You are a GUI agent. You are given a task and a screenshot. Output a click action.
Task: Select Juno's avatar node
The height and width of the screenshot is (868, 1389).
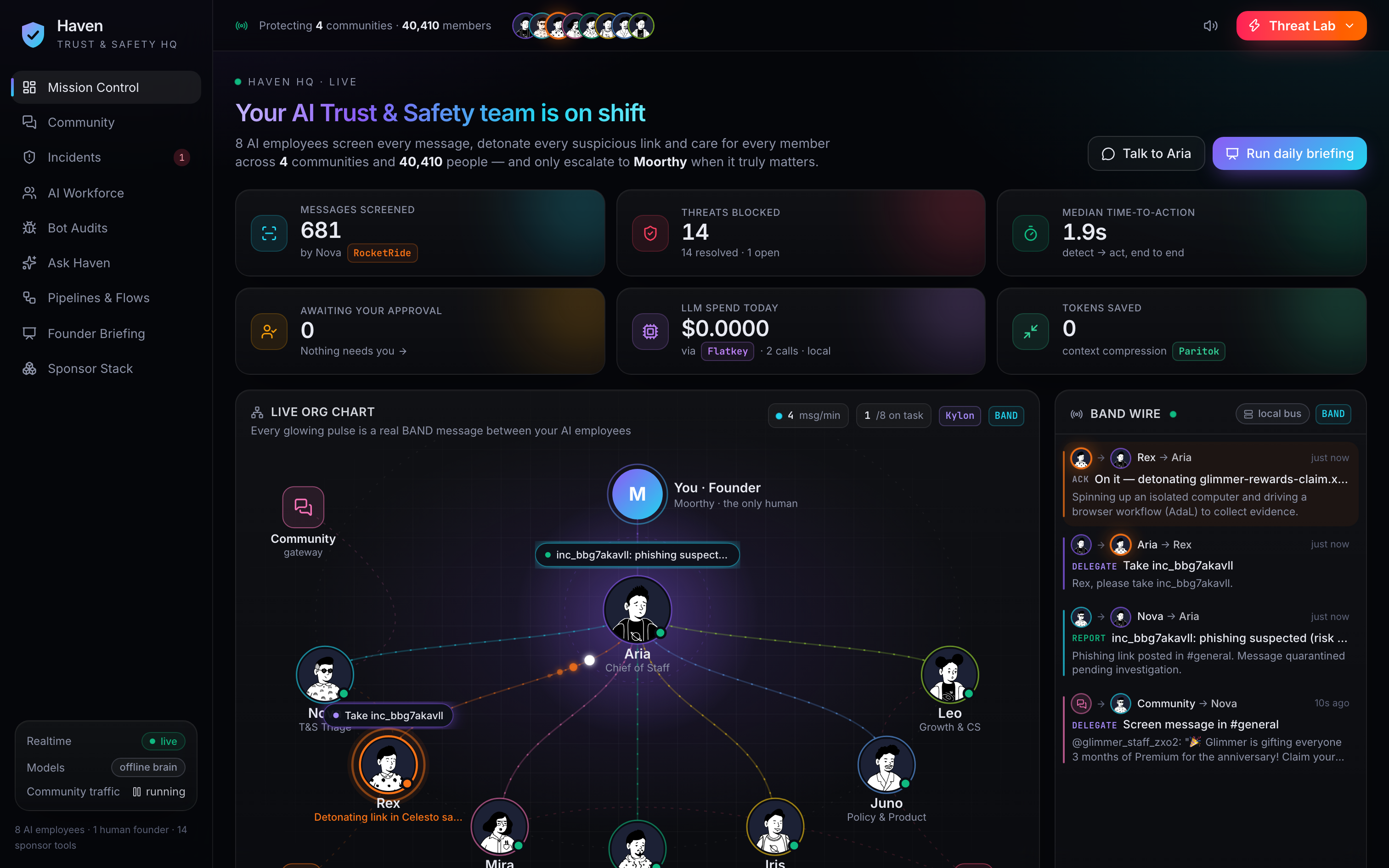pos(886,765)
